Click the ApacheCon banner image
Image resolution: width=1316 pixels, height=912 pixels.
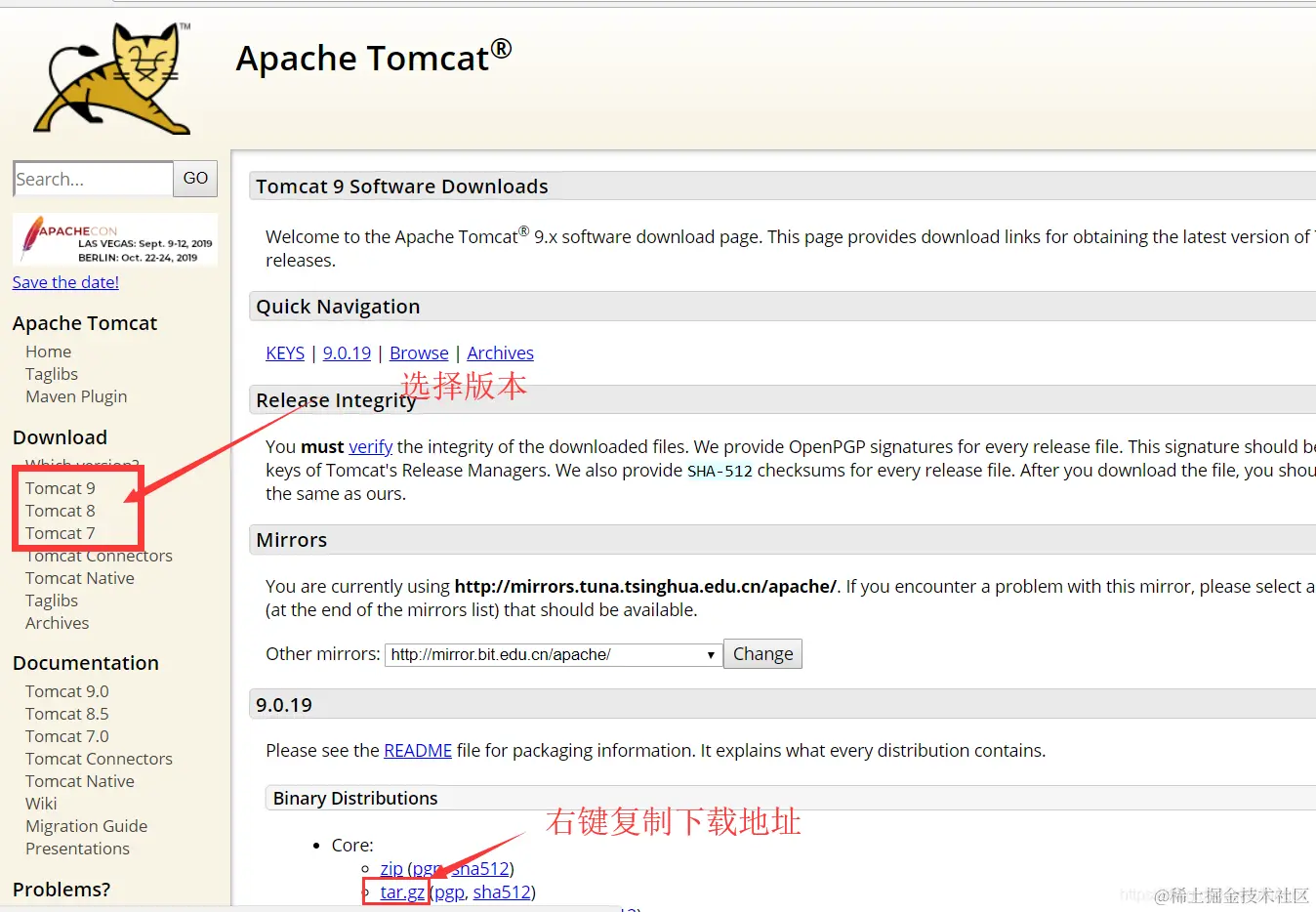115,239
